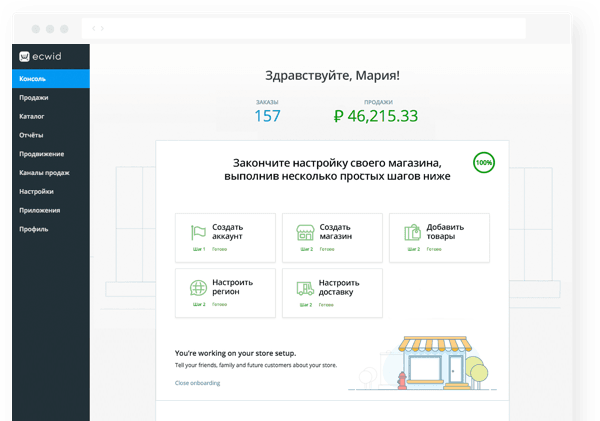Viewport: 600px width, 421px height.
Task: Click the ecwid brand name text
Action: pyautogui.click(x=47, y=57)
